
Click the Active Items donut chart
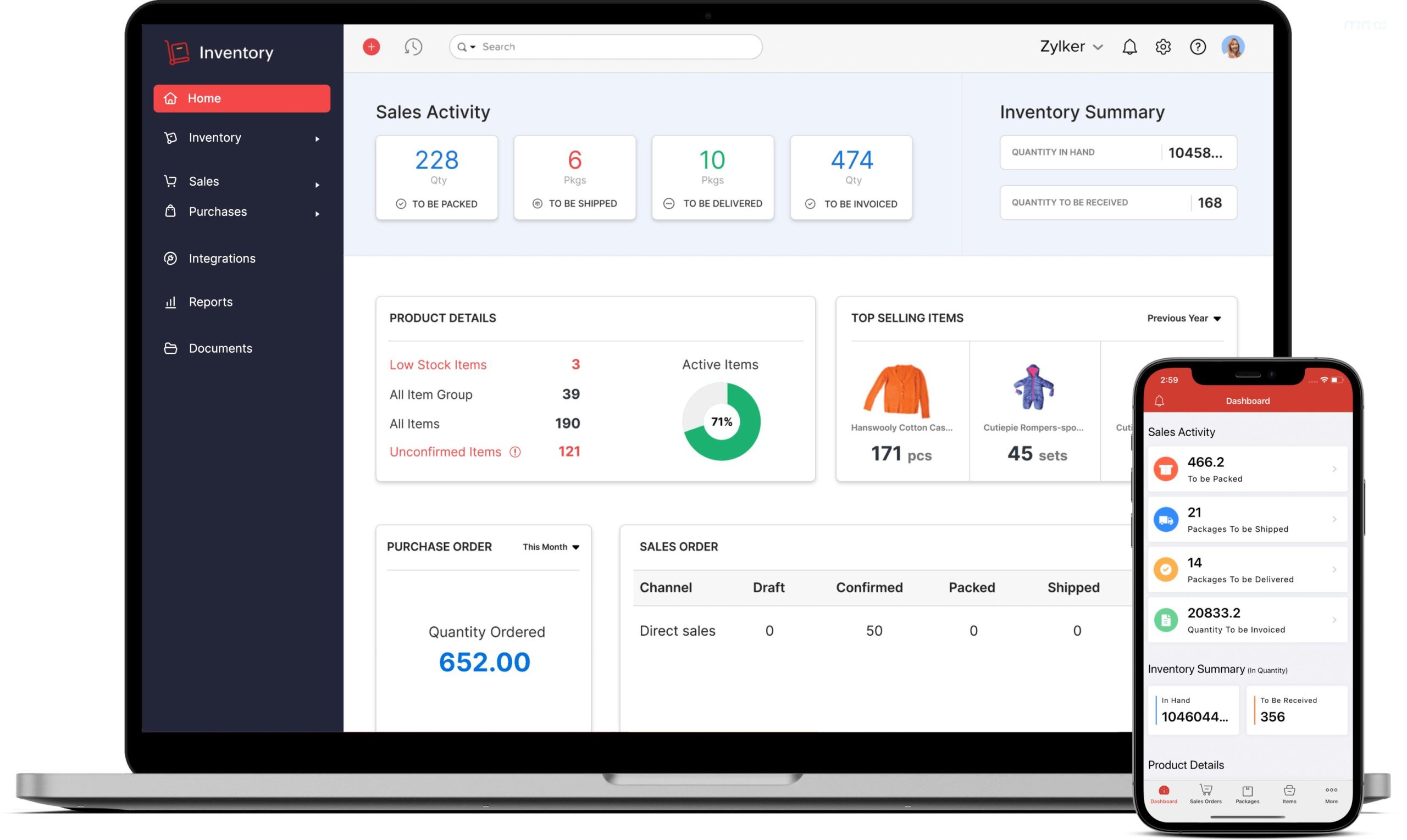pos(721,422)
